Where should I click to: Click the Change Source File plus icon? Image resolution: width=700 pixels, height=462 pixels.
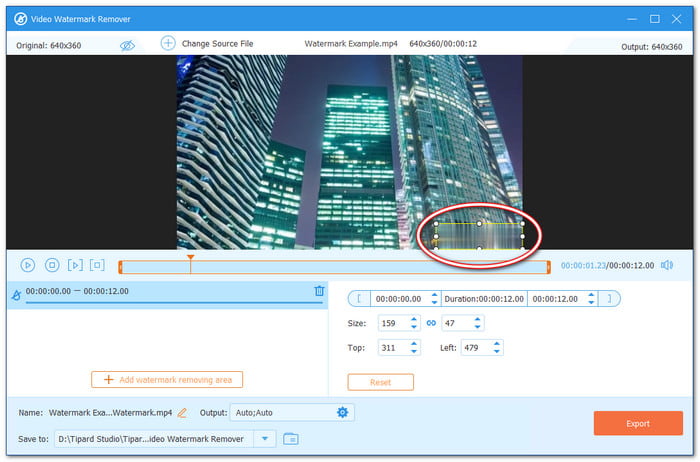168,43
